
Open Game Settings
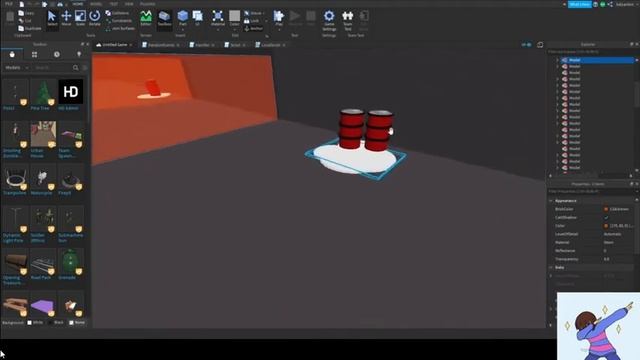tap(329, 20)
